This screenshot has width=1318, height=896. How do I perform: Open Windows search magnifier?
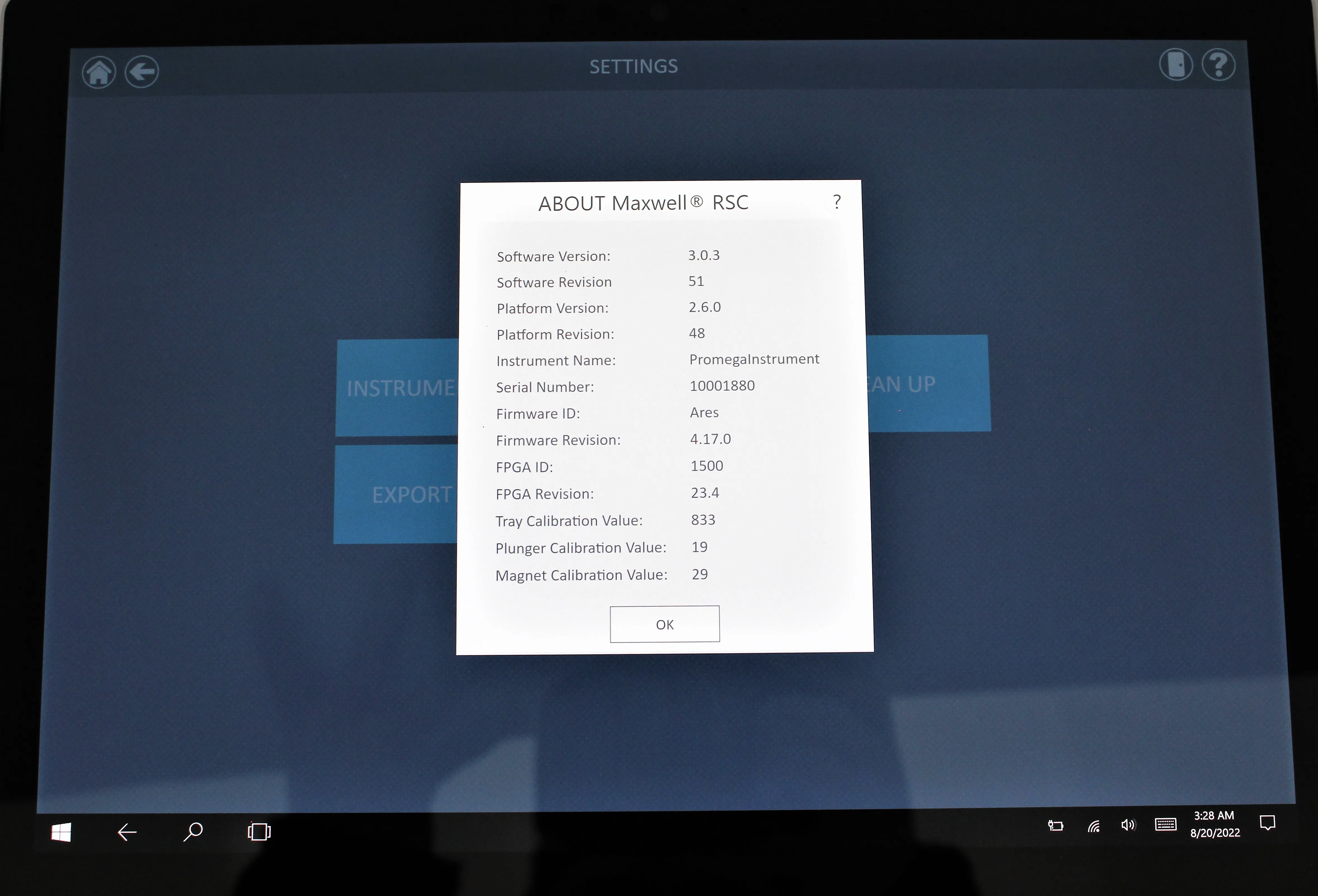pos(193,831)
